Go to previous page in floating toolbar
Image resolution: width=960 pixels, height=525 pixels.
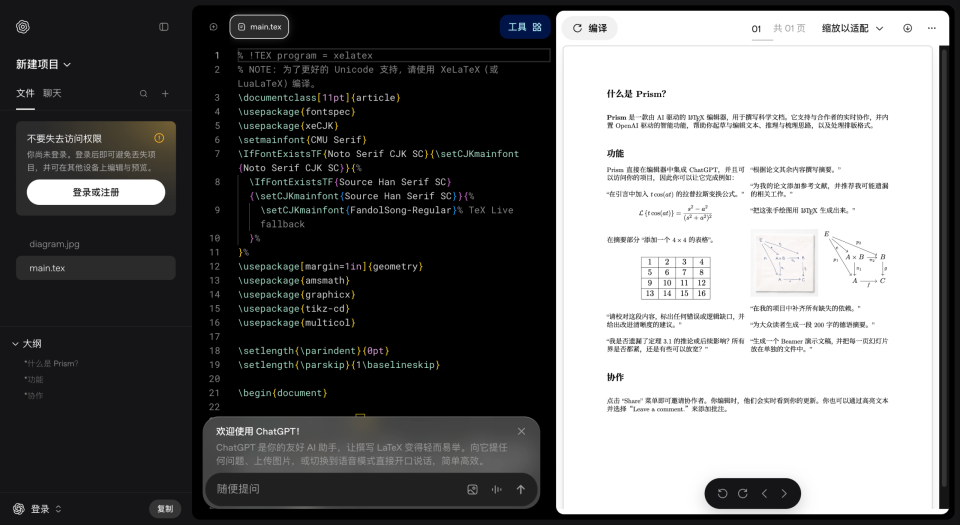tap(764, 493)
